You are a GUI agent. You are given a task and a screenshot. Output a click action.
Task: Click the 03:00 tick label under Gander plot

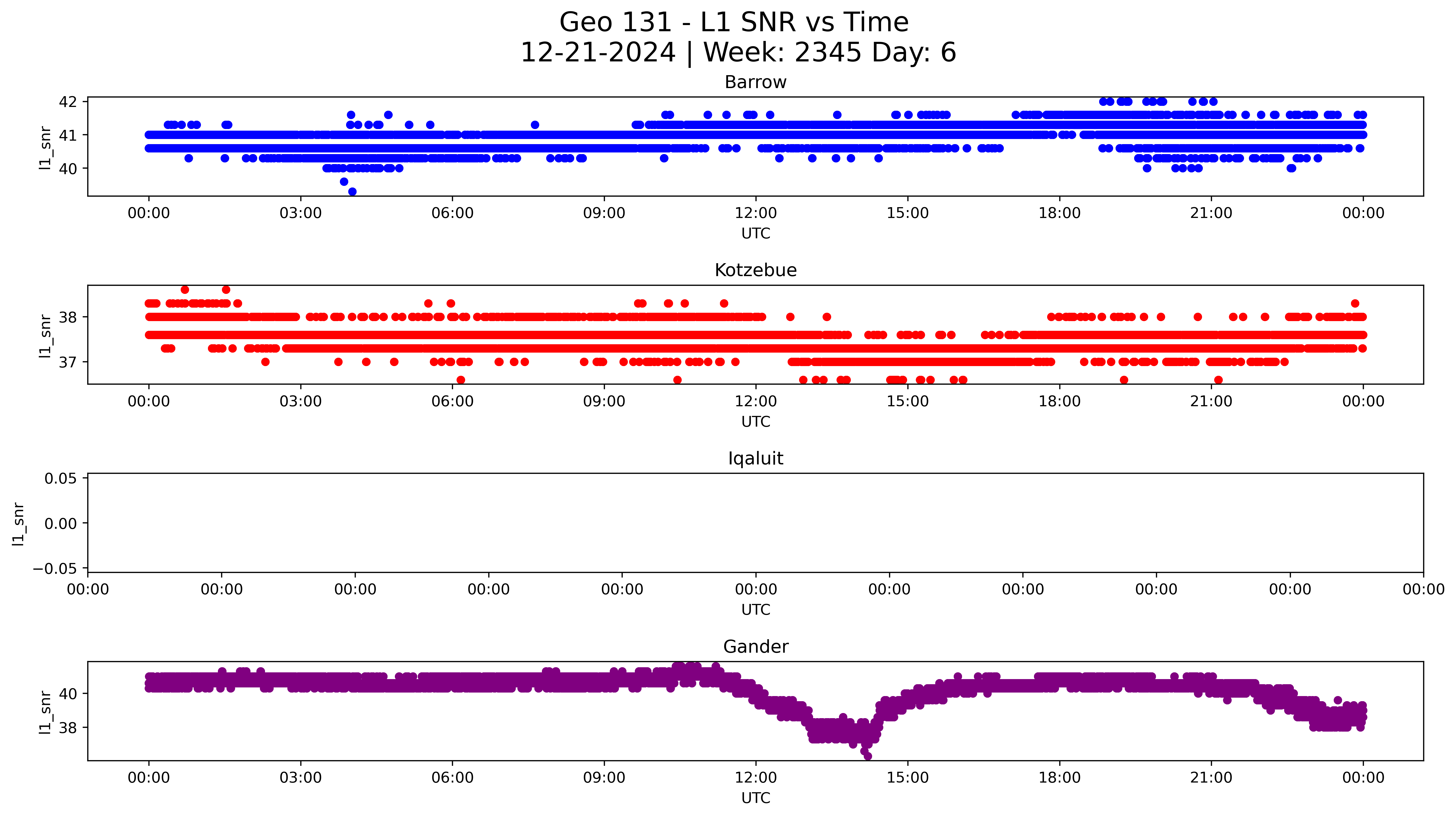300,777
